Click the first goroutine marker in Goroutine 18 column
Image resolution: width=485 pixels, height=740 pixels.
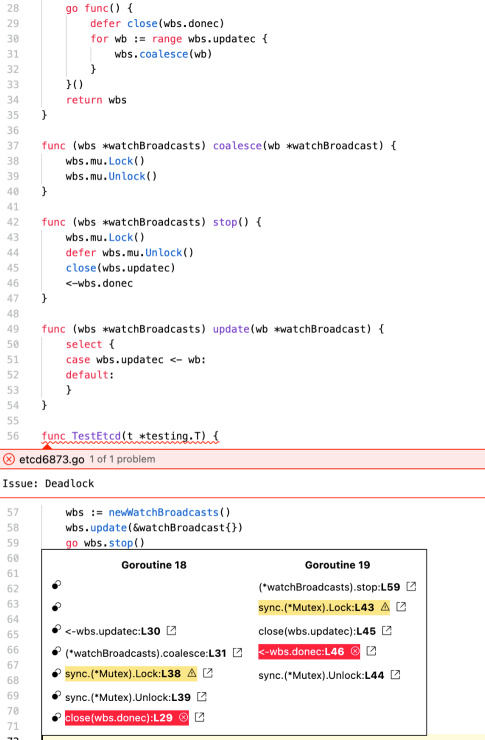[x=56, y=585]
